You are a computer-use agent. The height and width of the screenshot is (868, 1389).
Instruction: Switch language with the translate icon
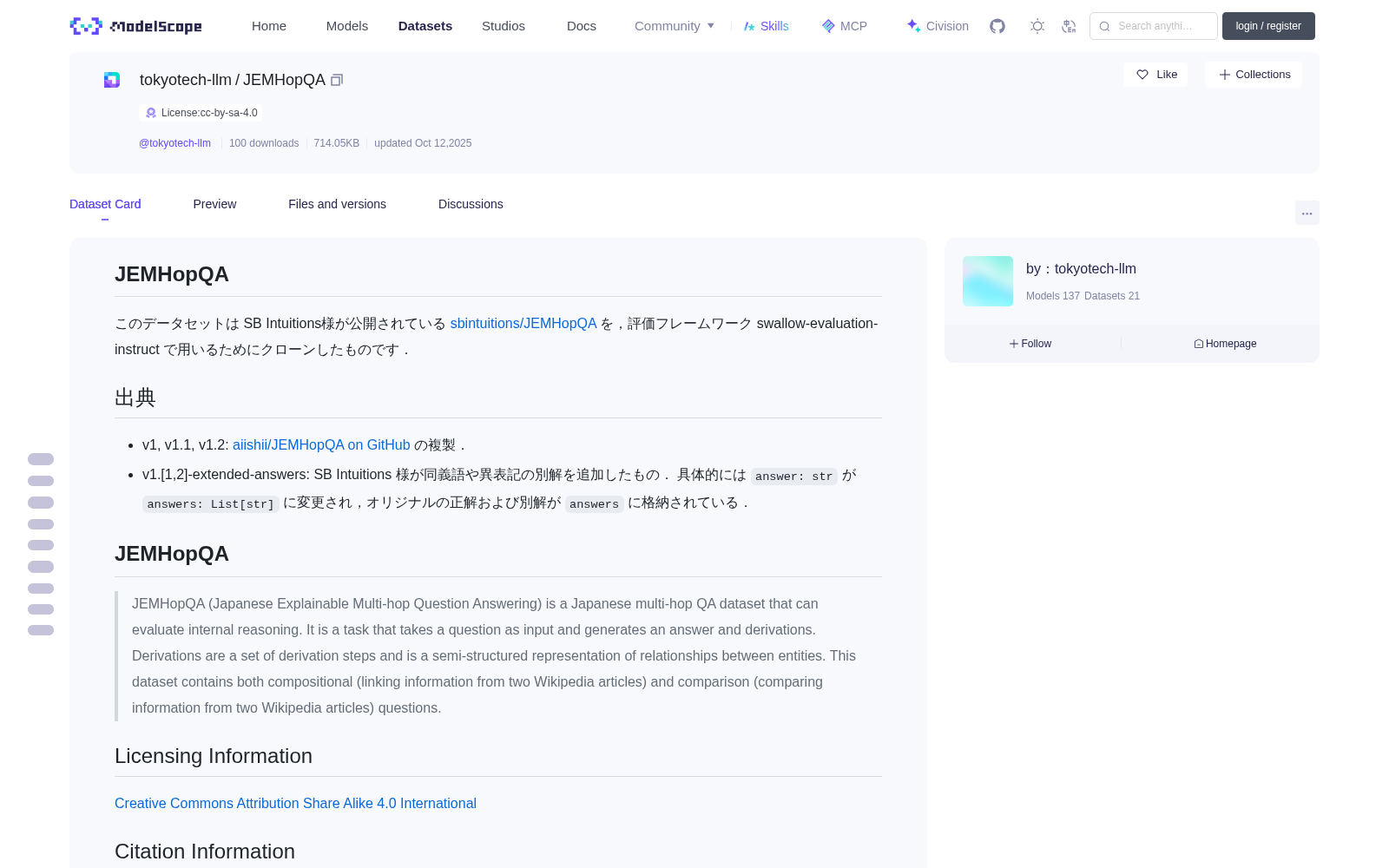(1069, 26)
